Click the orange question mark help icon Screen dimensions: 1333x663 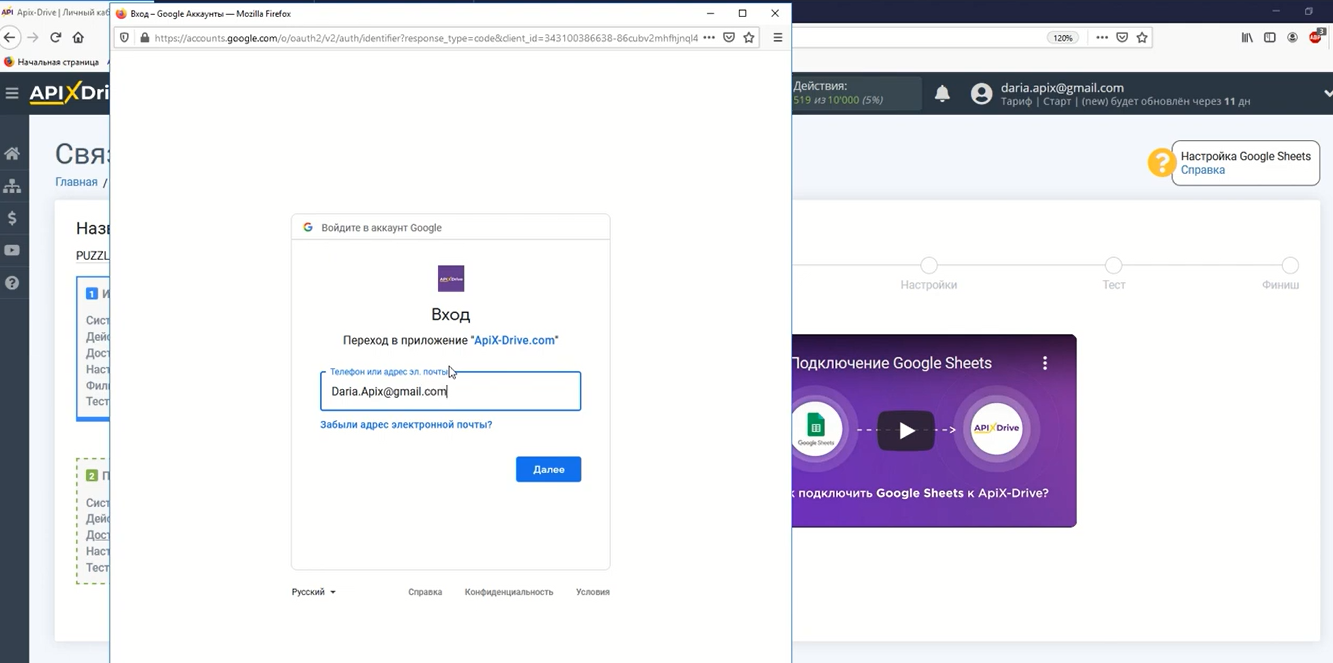click(1161, 163)
